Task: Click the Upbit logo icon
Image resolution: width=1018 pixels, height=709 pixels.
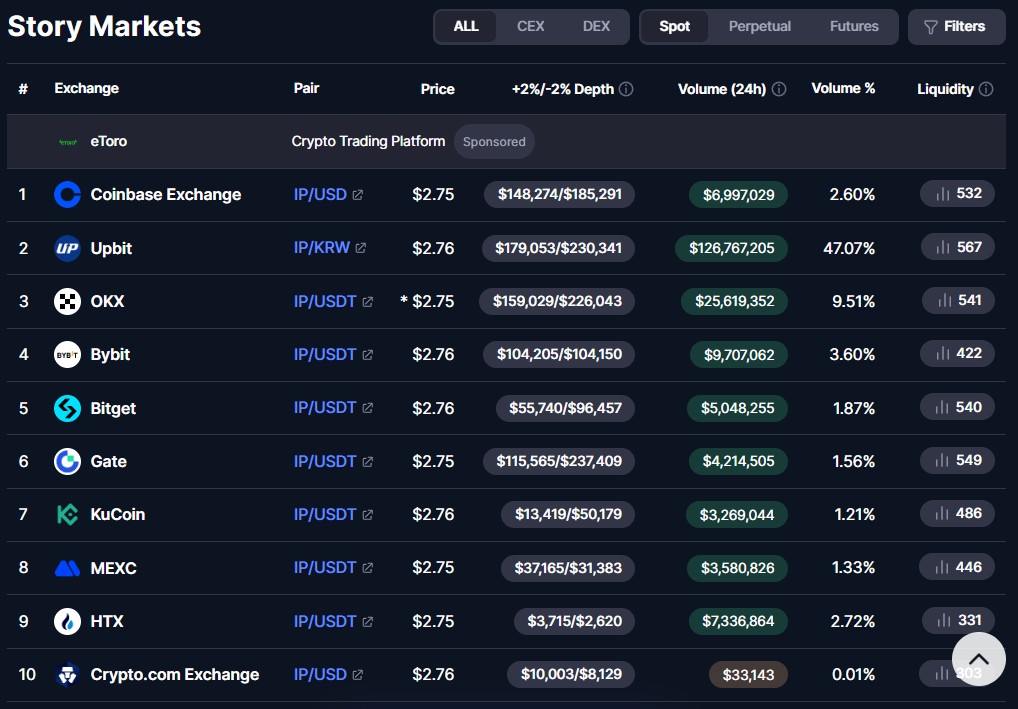Action: click(67, 248)
